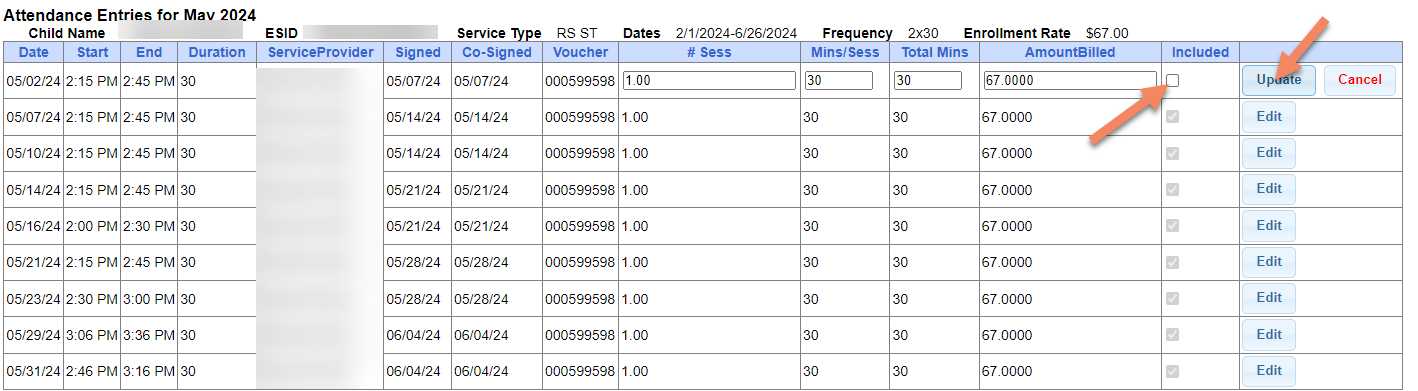This screenshot has height=391, width=1418.
Task: Click the Signed column header
Action: (x=417, y=52)
